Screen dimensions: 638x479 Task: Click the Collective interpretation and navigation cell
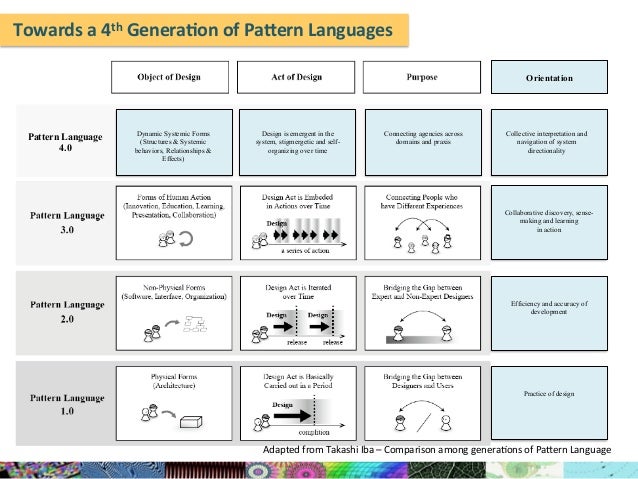pos(549,142)
